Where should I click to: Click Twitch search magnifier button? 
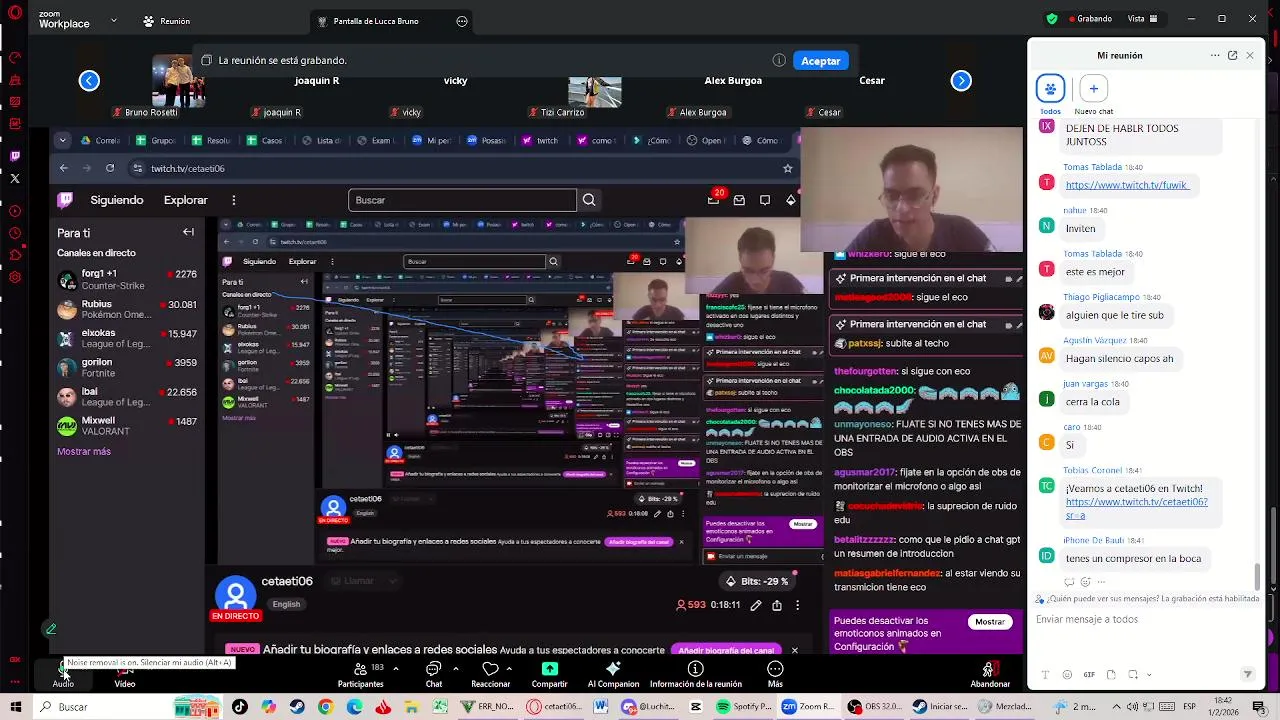[x=589, y=200]
